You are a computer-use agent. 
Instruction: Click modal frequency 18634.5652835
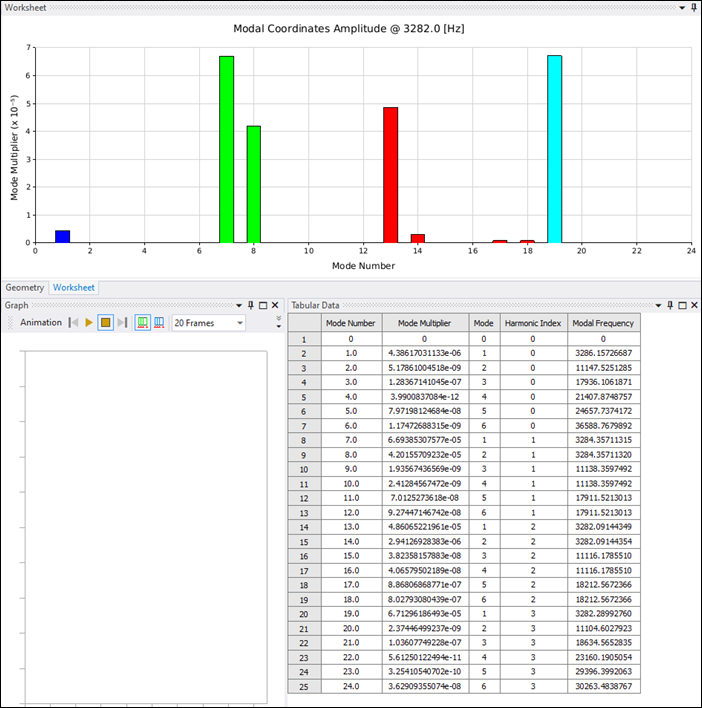coord(604,643)
